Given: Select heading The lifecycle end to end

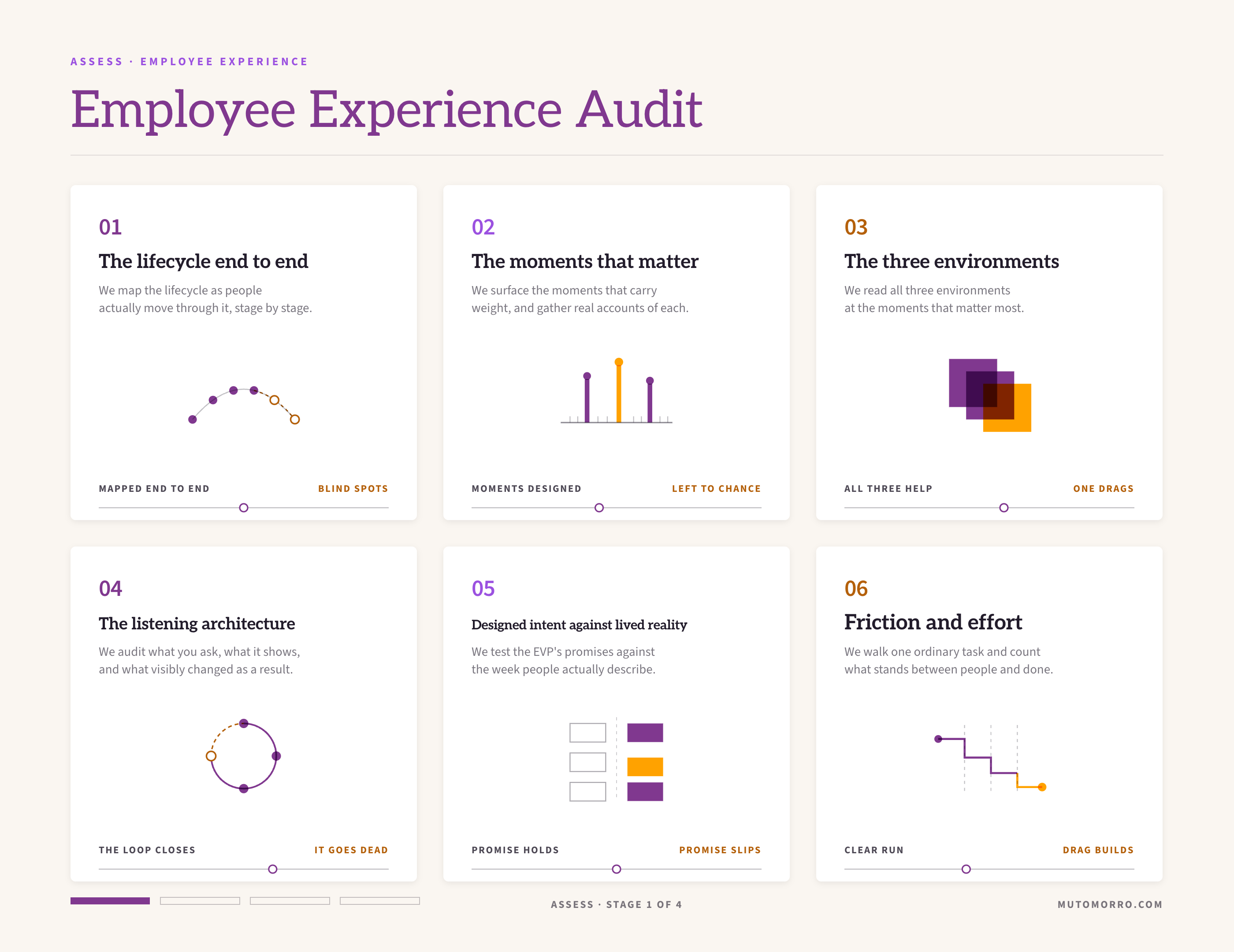Looking at the screenshot, I should pos(204,262).
